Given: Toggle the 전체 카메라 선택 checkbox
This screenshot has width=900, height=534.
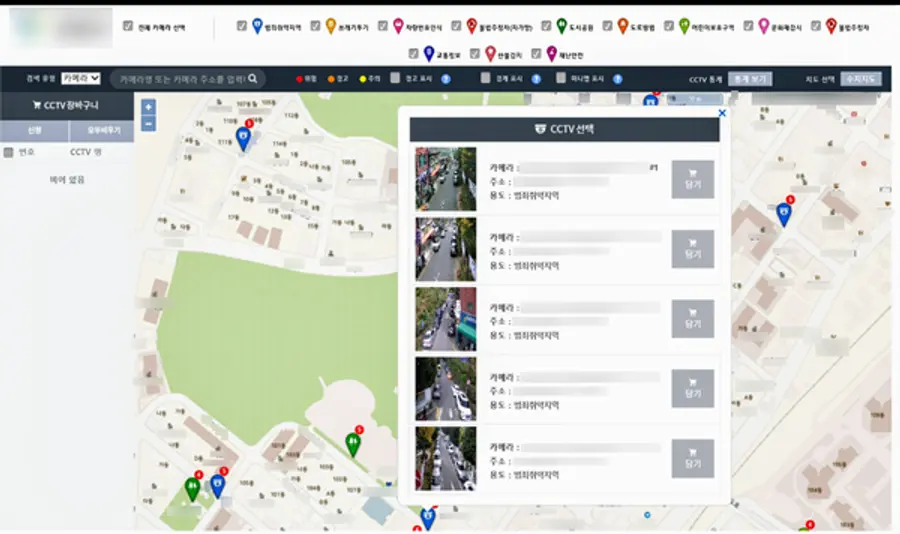Looking at the screenshot, I should point(128,26).
